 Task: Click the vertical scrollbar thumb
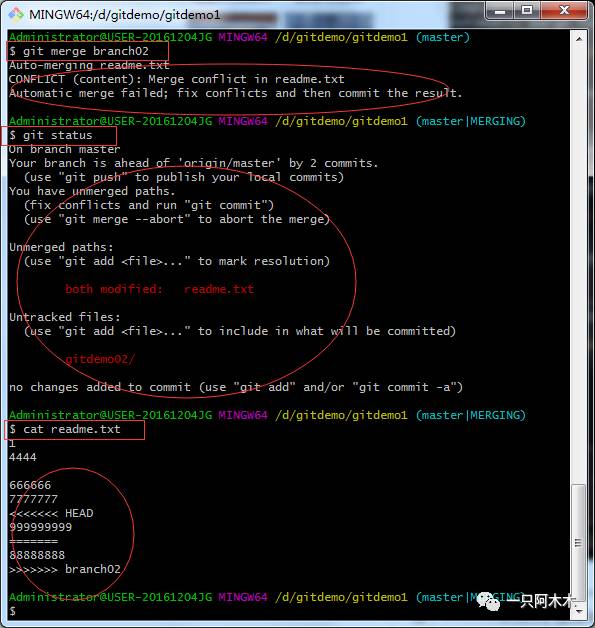click(x=578, y=542)
